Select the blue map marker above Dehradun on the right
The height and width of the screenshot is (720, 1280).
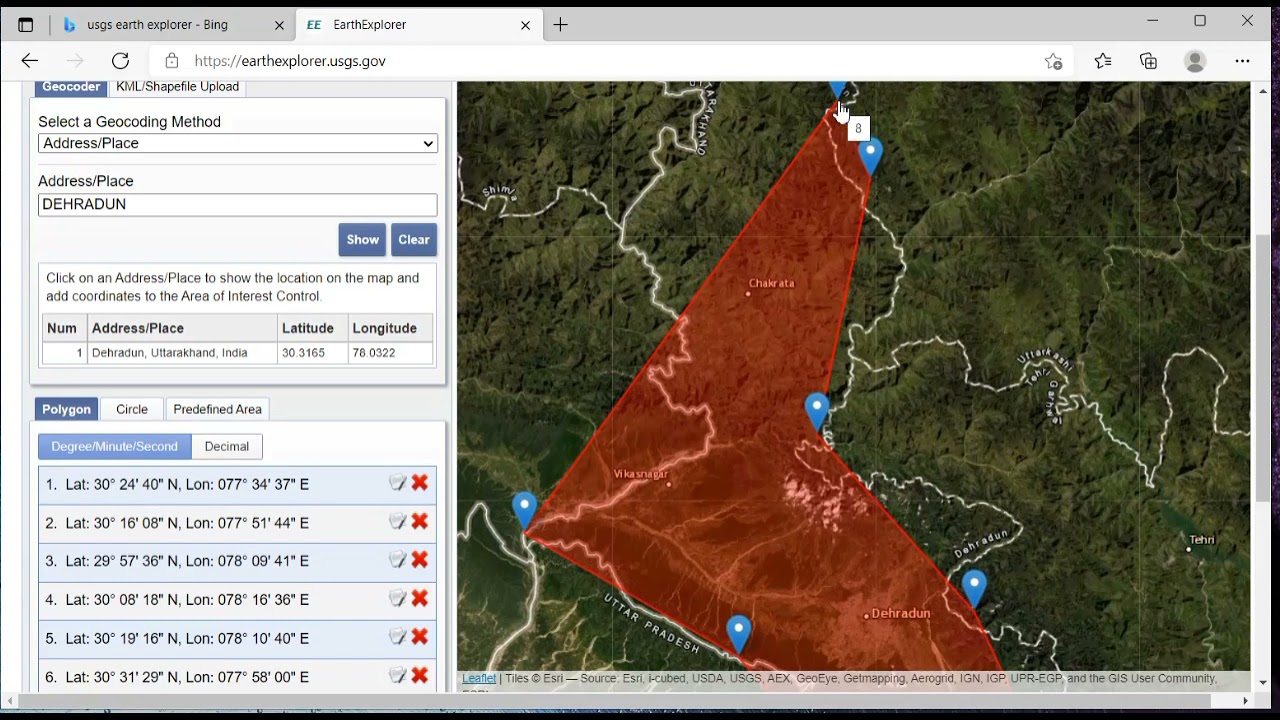[x=974, y=587]
